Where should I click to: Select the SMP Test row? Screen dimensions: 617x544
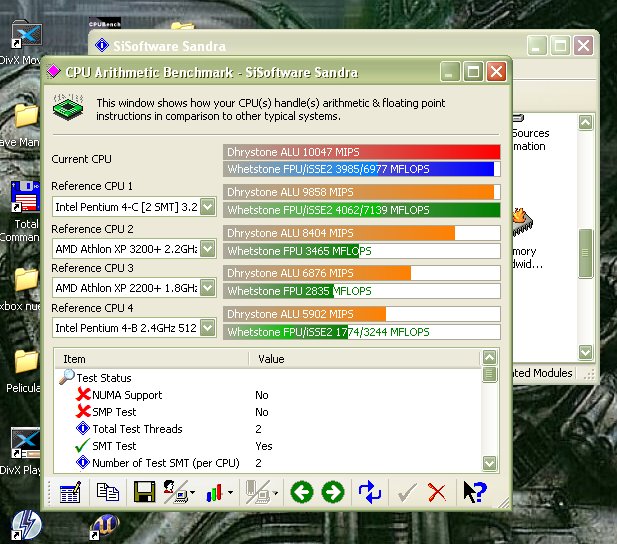pos(268,412)
